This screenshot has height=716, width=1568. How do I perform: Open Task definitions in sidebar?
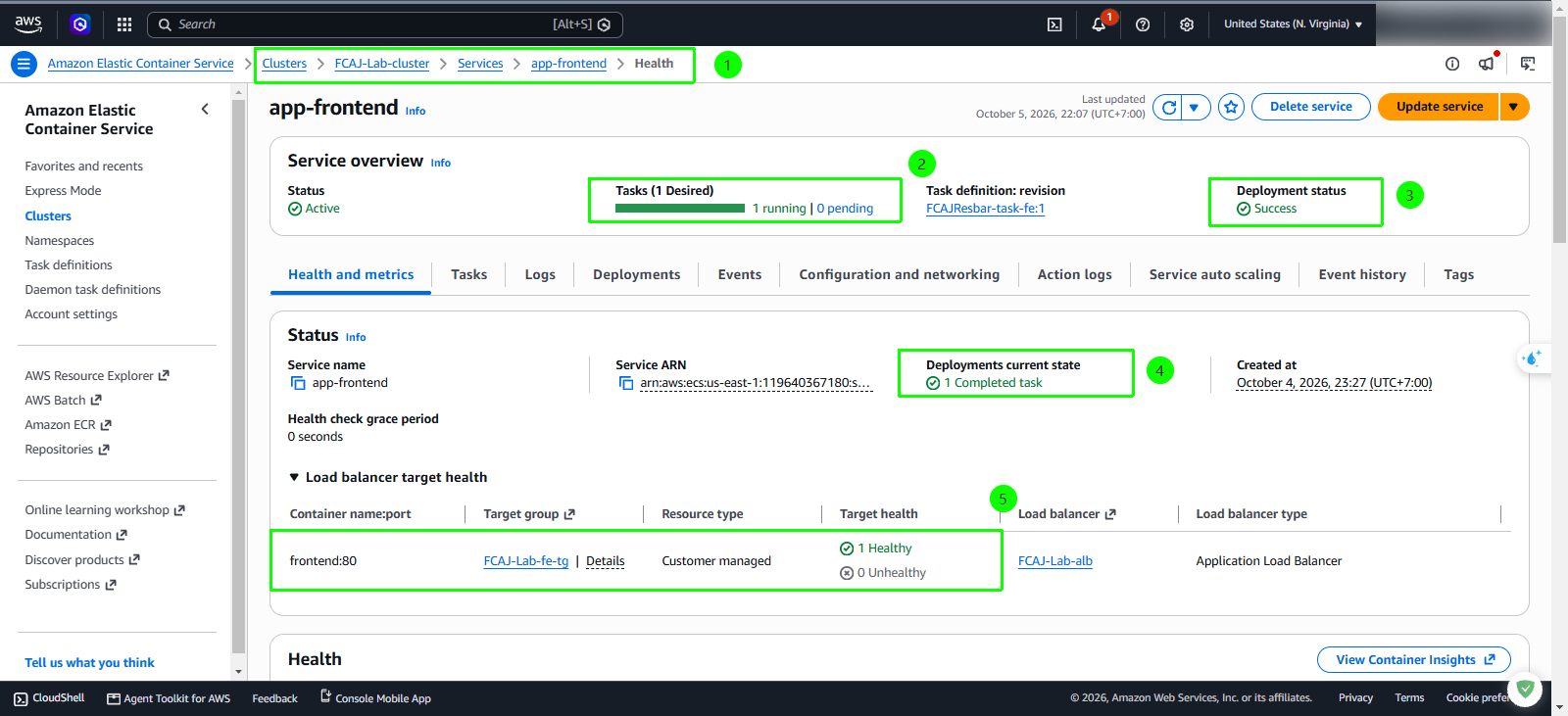pos(69,265)
